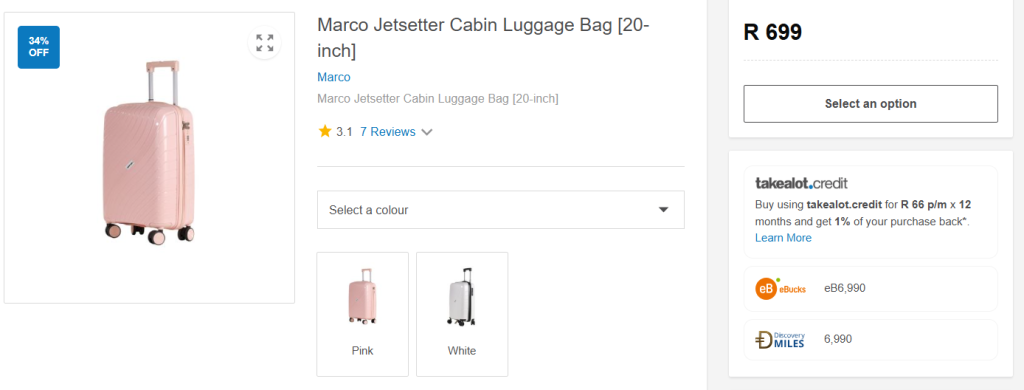Click the 6,990 Discovery Miles row

coord(871,340)
